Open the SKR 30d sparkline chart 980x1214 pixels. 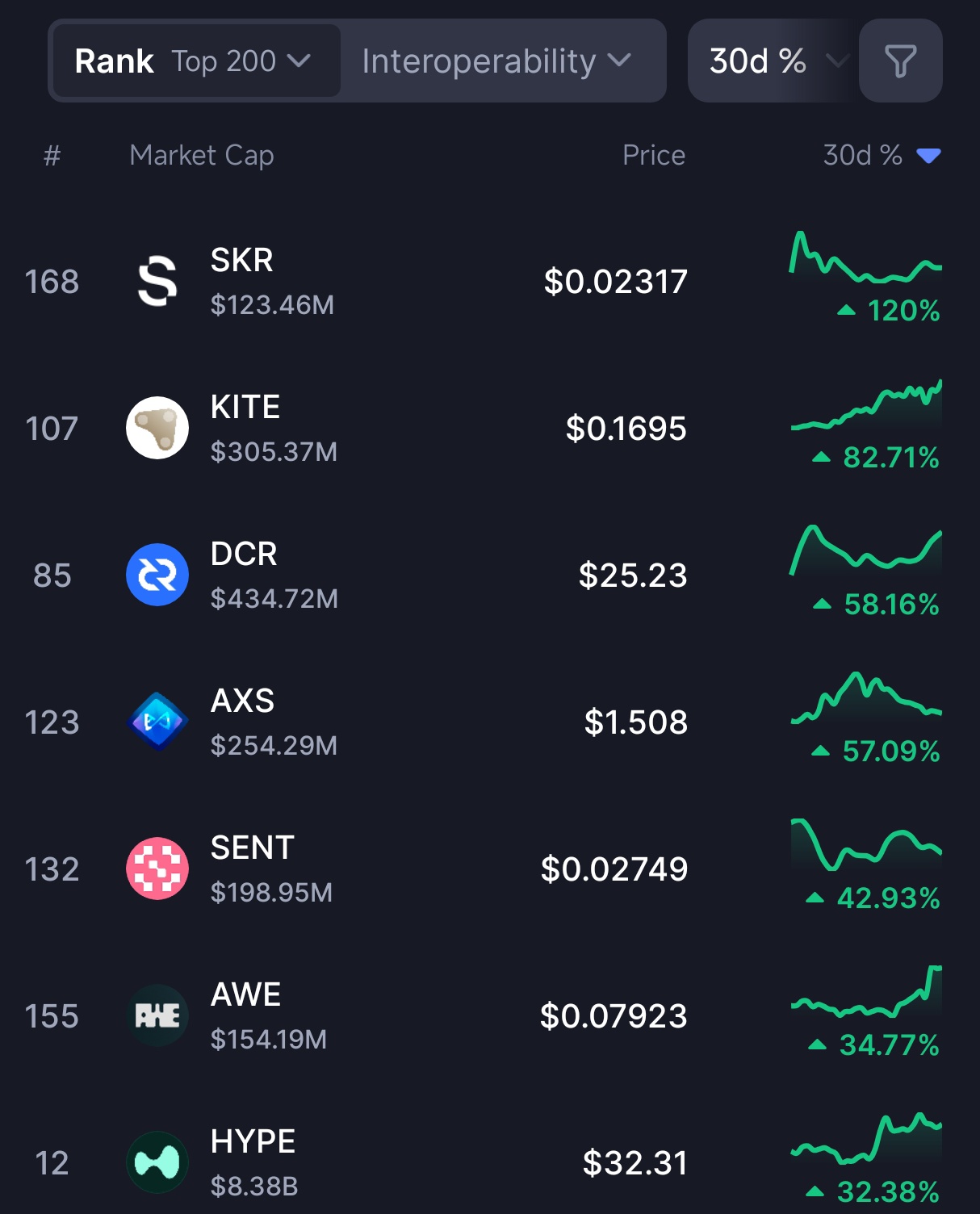(x=865, y=258)
